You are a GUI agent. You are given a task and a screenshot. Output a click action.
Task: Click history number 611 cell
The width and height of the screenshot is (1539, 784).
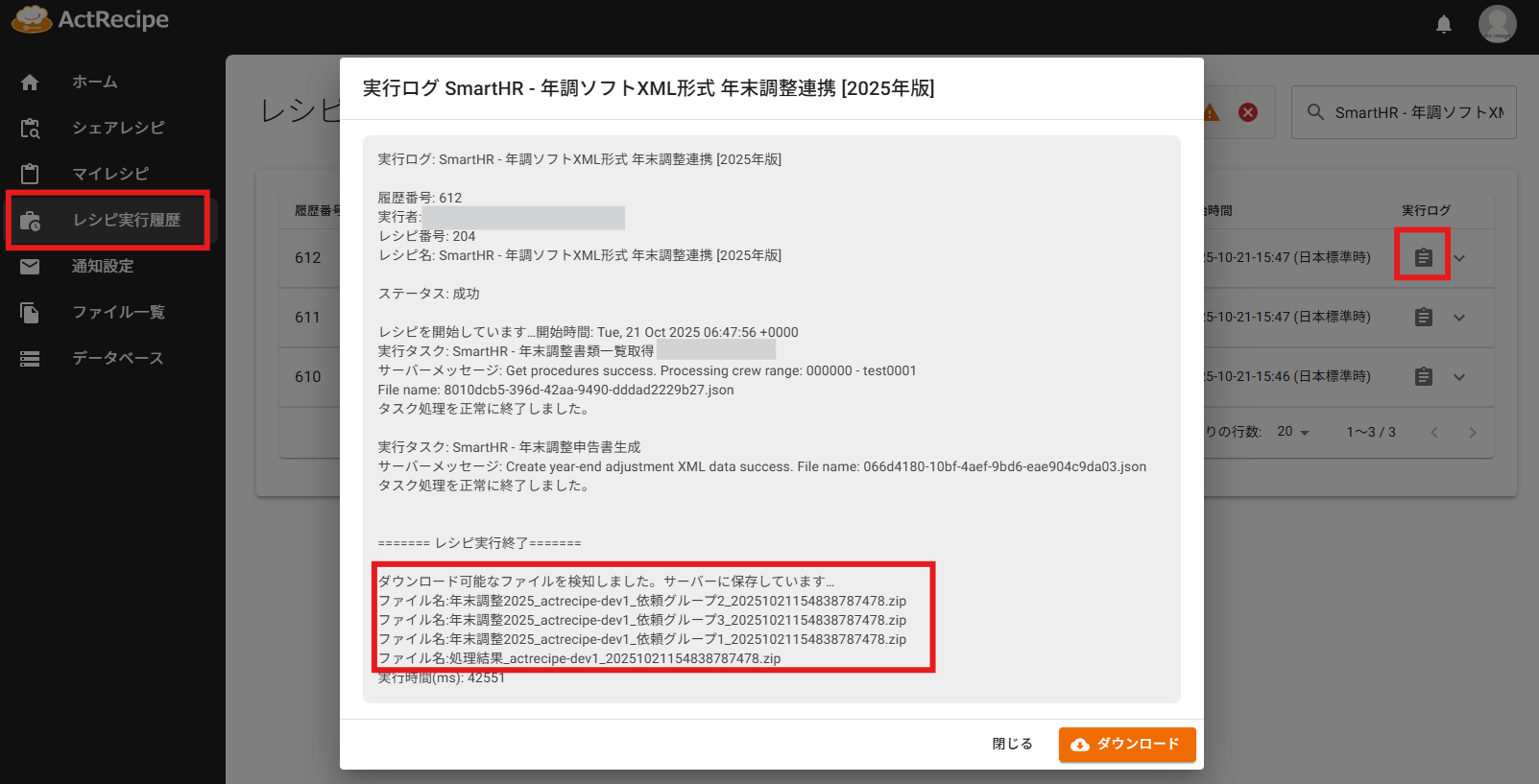(308, 317)
